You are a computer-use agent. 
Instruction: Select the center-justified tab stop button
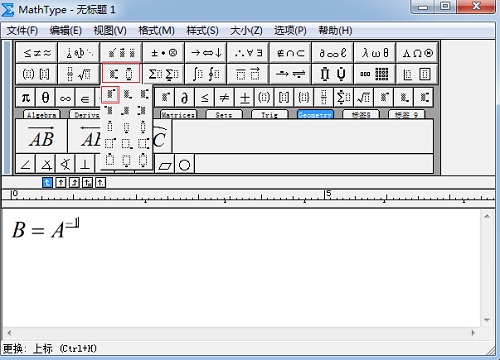(61, 182)
